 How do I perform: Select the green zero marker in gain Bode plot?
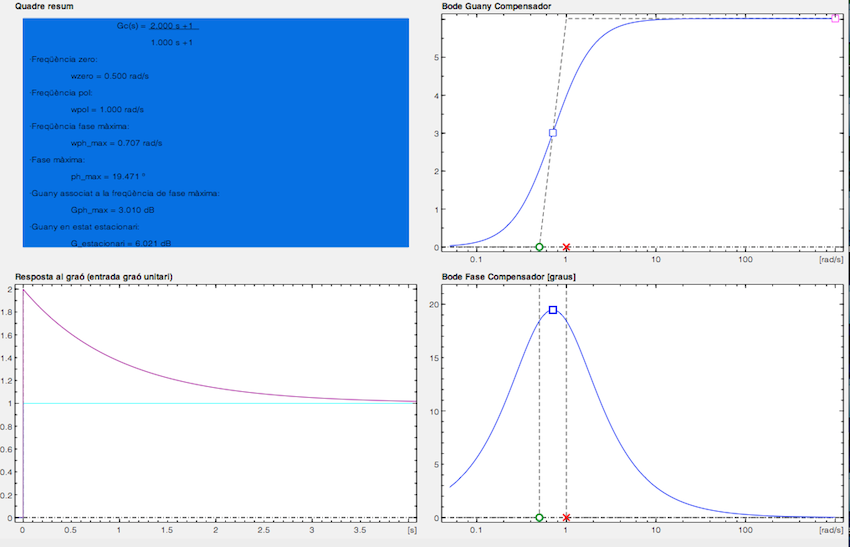click(539, 247)
